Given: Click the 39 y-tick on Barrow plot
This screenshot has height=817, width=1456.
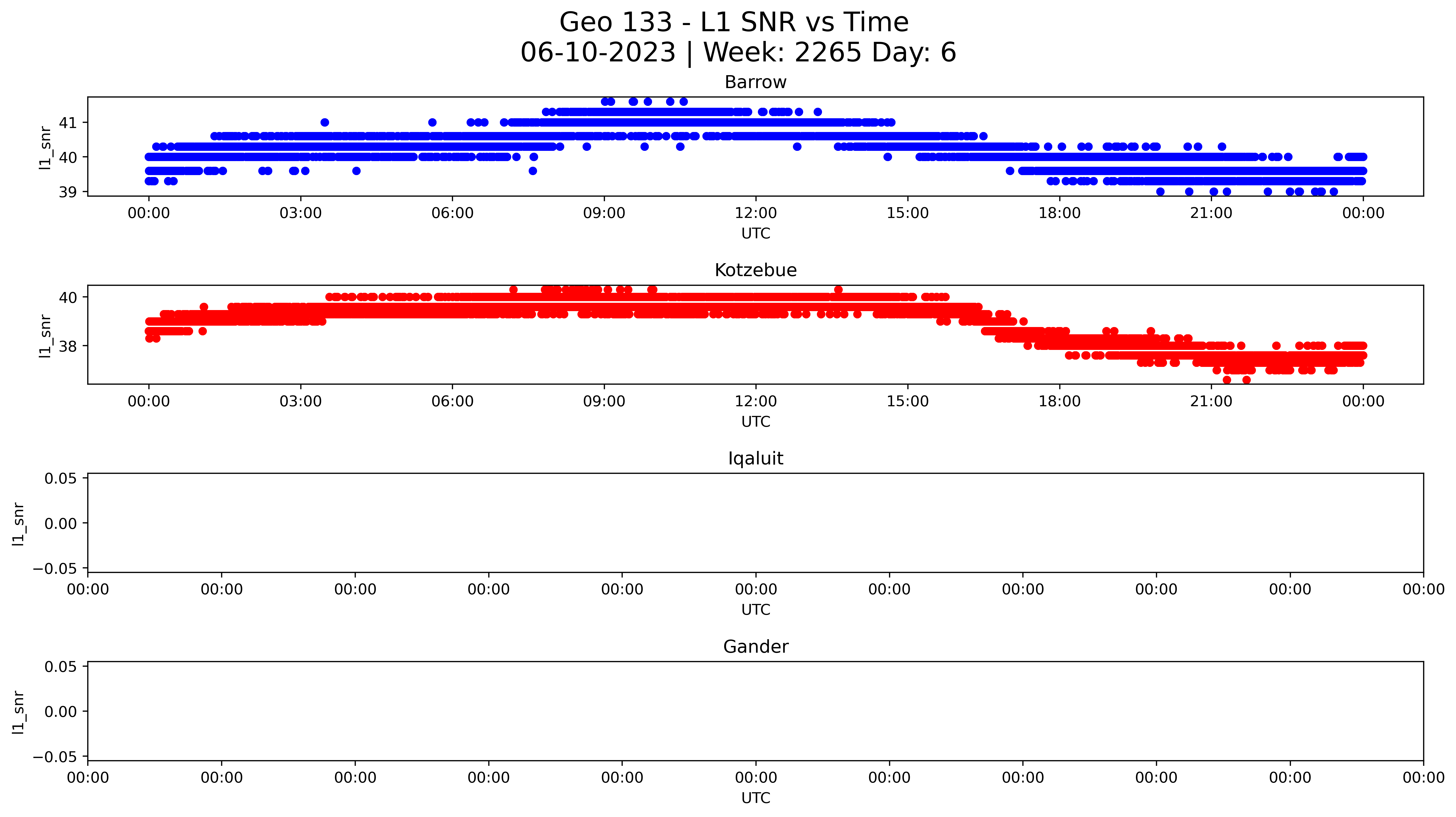Looking at the screenshot, I should click(x=68, y=192).
